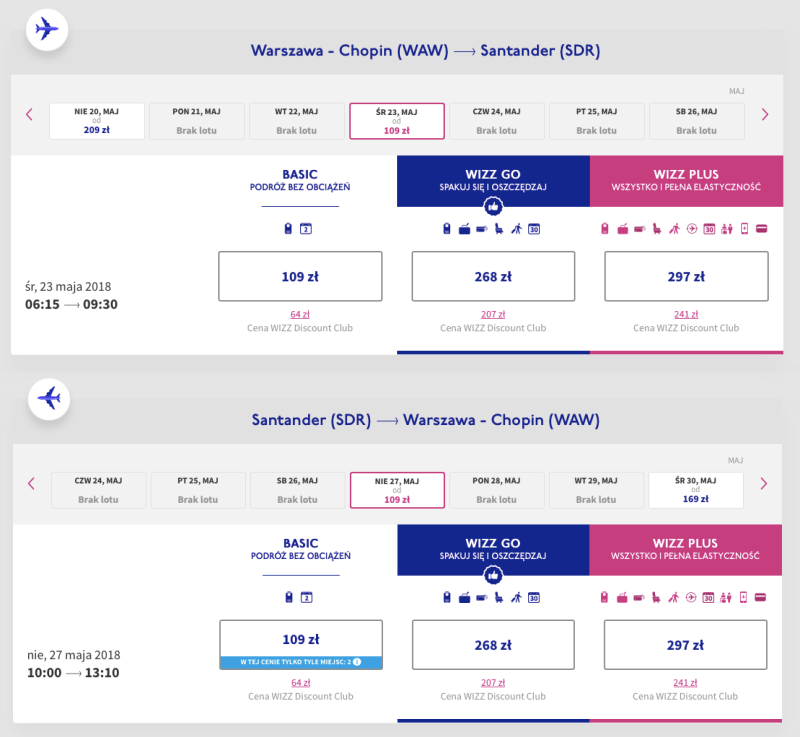Open outbound 64 zł Discount Club price link
The image size is (800, 737).
coord(300,314)
